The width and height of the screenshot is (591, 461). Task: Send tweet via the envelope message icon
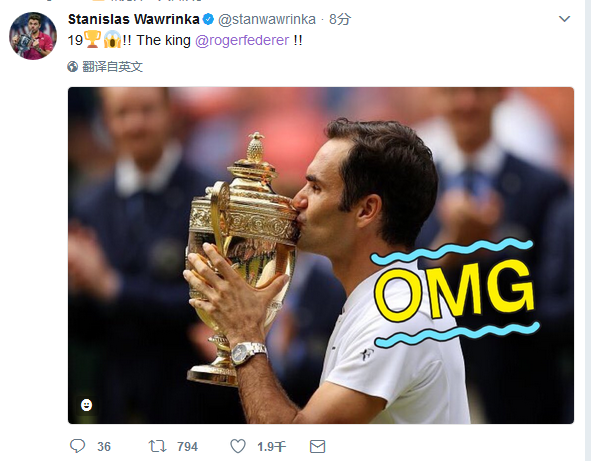pos(317,447)
